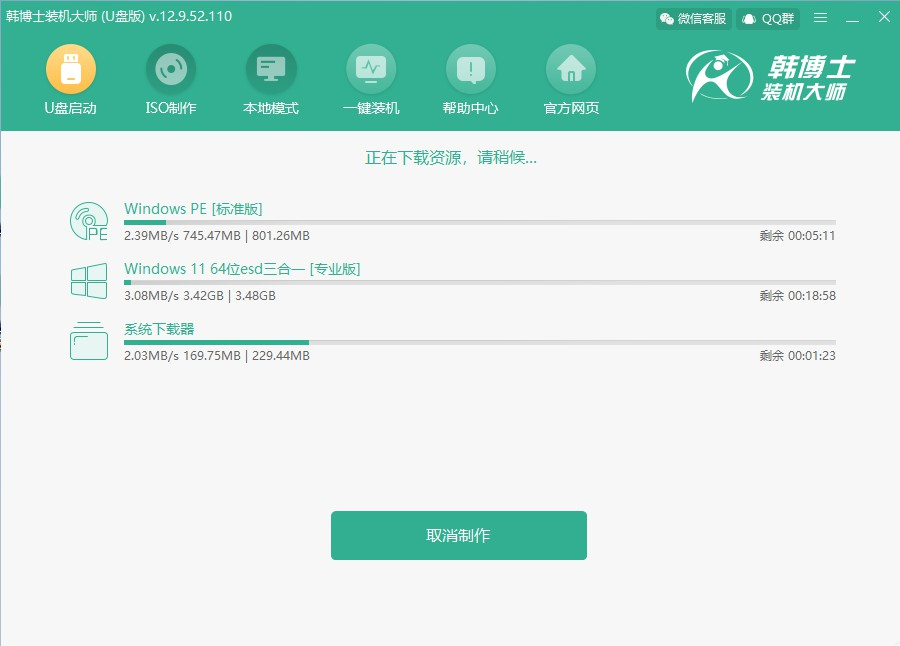Image resolution: width=900 pixels, height=646 pixels.
Task: Click the Windows 11 logo icon
Action: point(89,281)
